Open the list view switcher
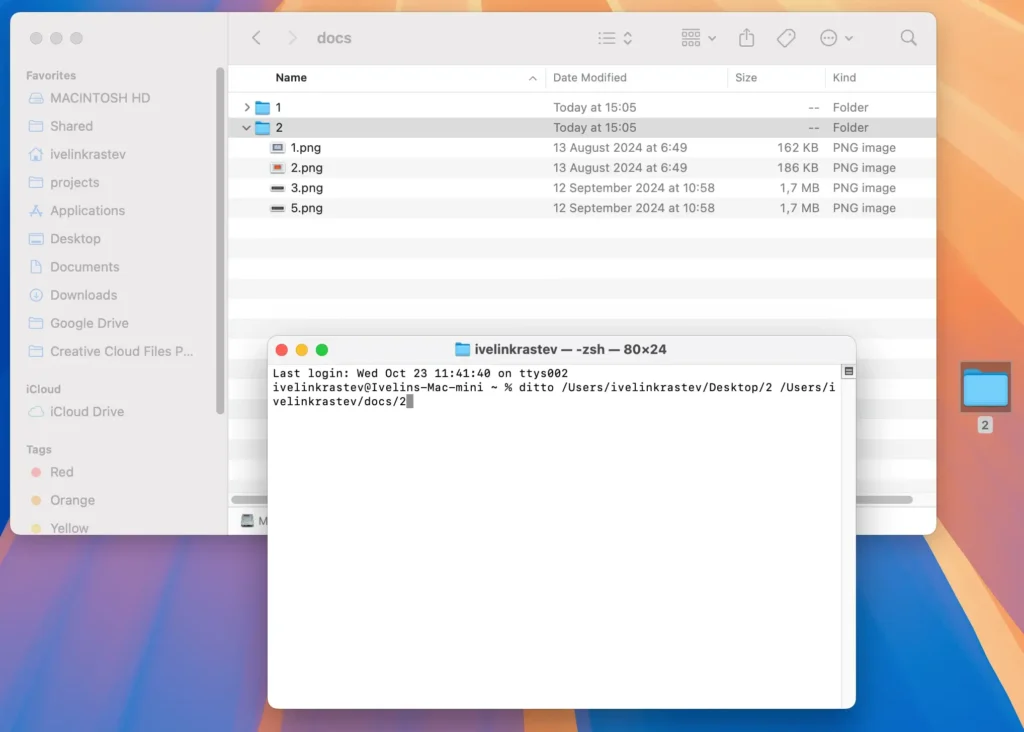Screen dimensions: 1024x732 tap(615, 38)
